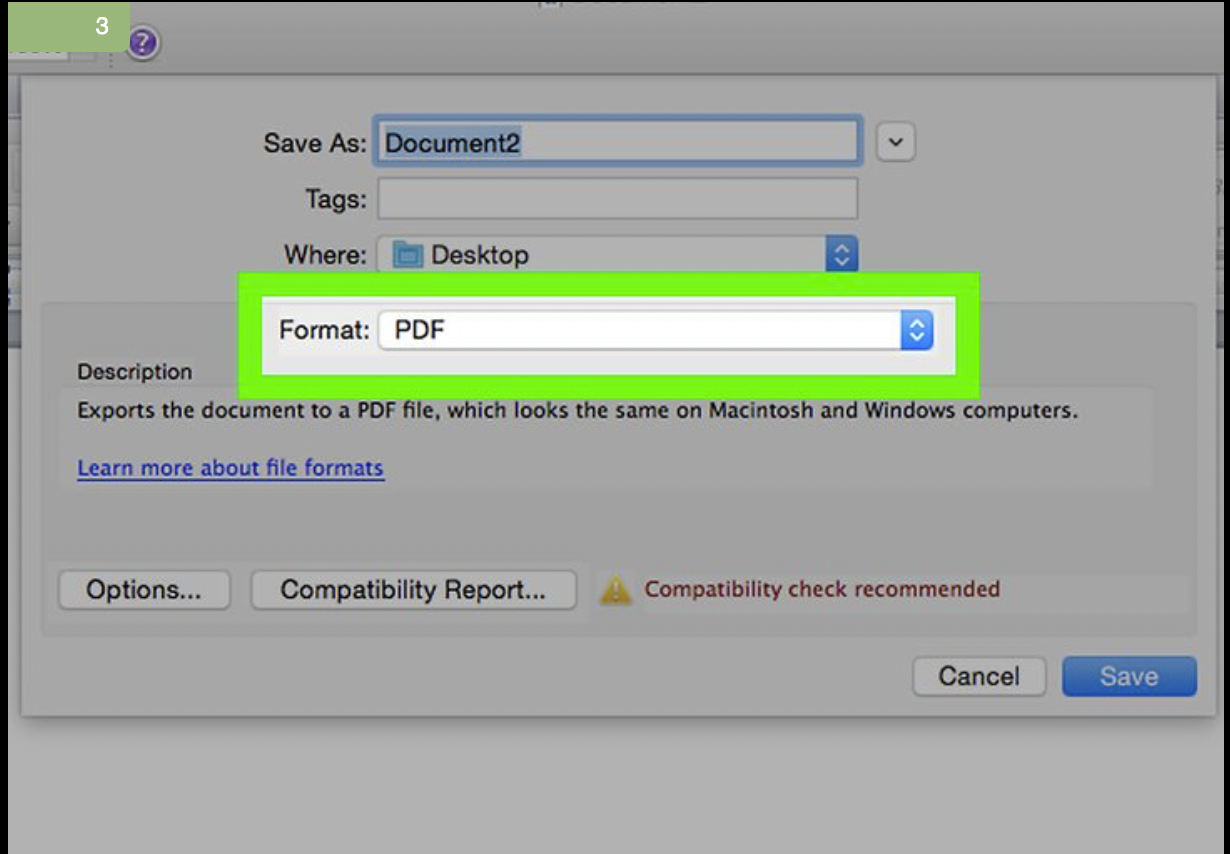Click the Format field's up-down arrows
The width and height of the screenshot is (1230, 854).
(917, 329)
